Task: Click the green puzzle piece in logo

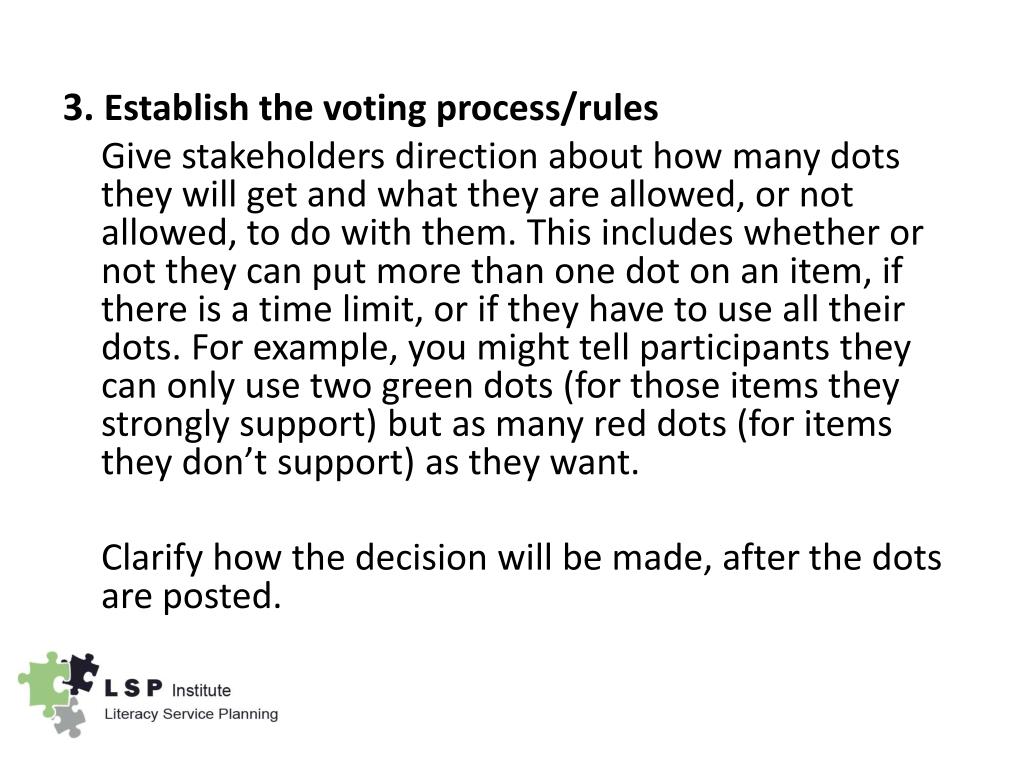Action: coord(42,686)
